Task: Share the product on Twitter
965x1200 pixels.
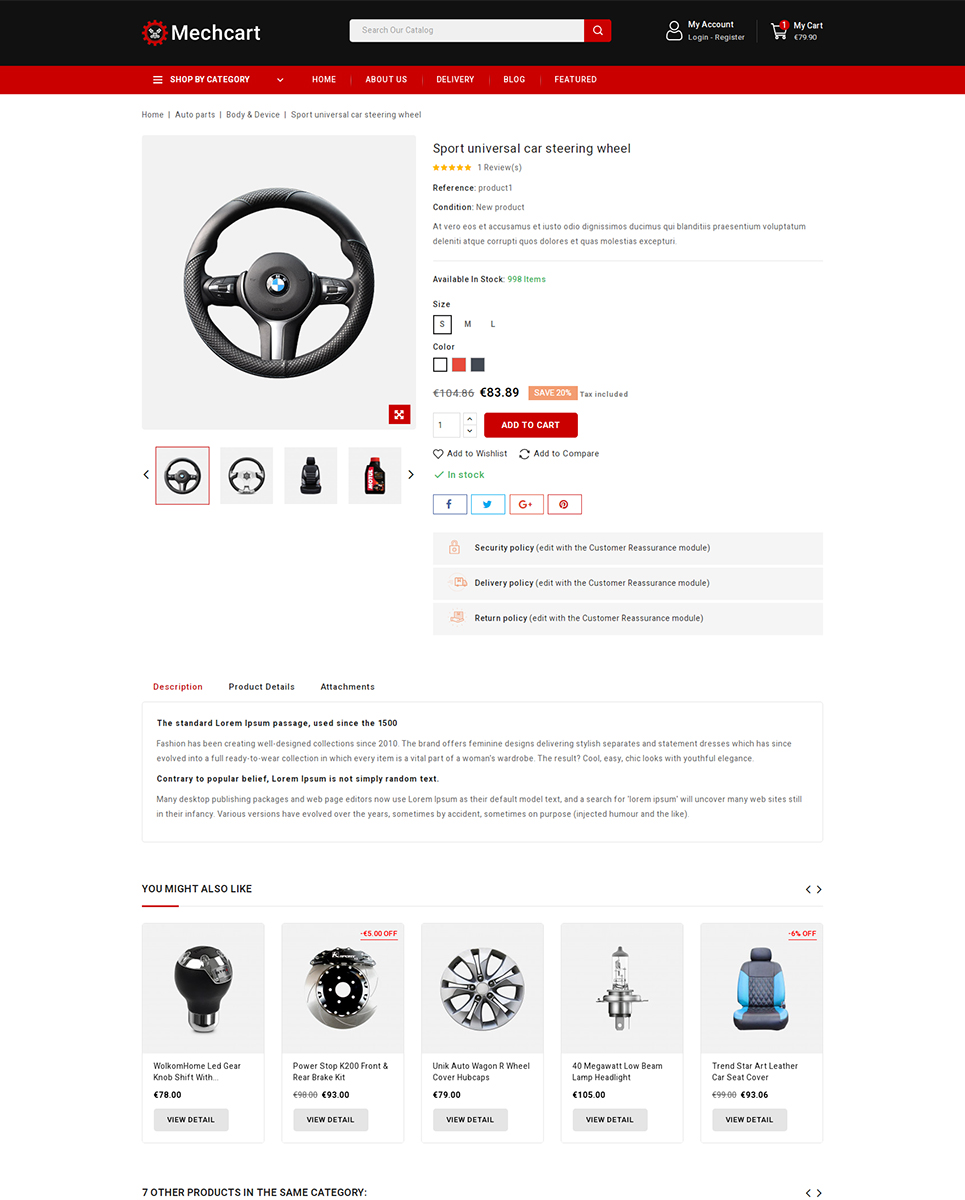Action: tap(488, 504)
